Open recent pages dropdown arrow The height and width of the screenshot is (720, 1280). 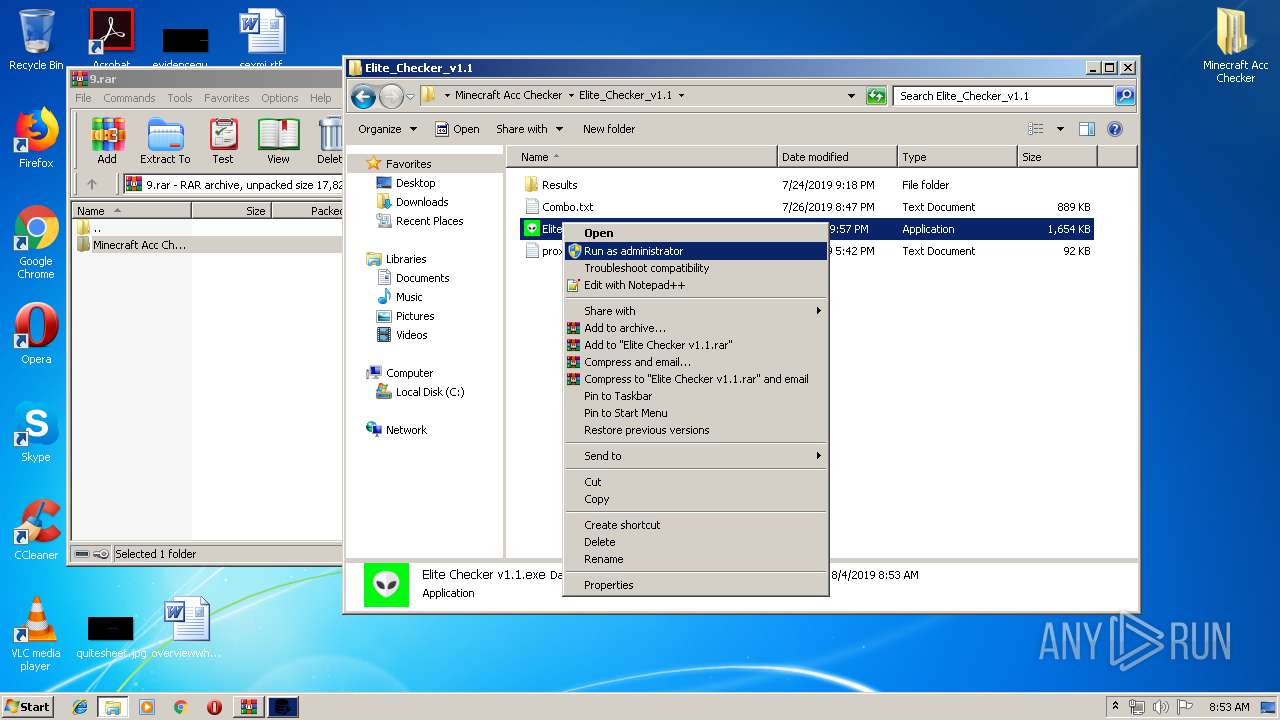(410, 96)
